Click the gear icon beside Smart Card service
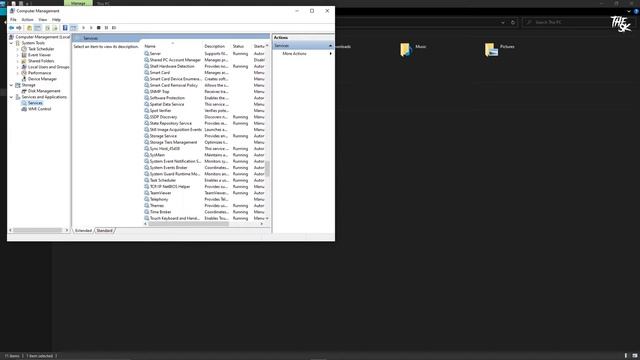Screen dimensions: 640x360 click(x=147, y=72)
